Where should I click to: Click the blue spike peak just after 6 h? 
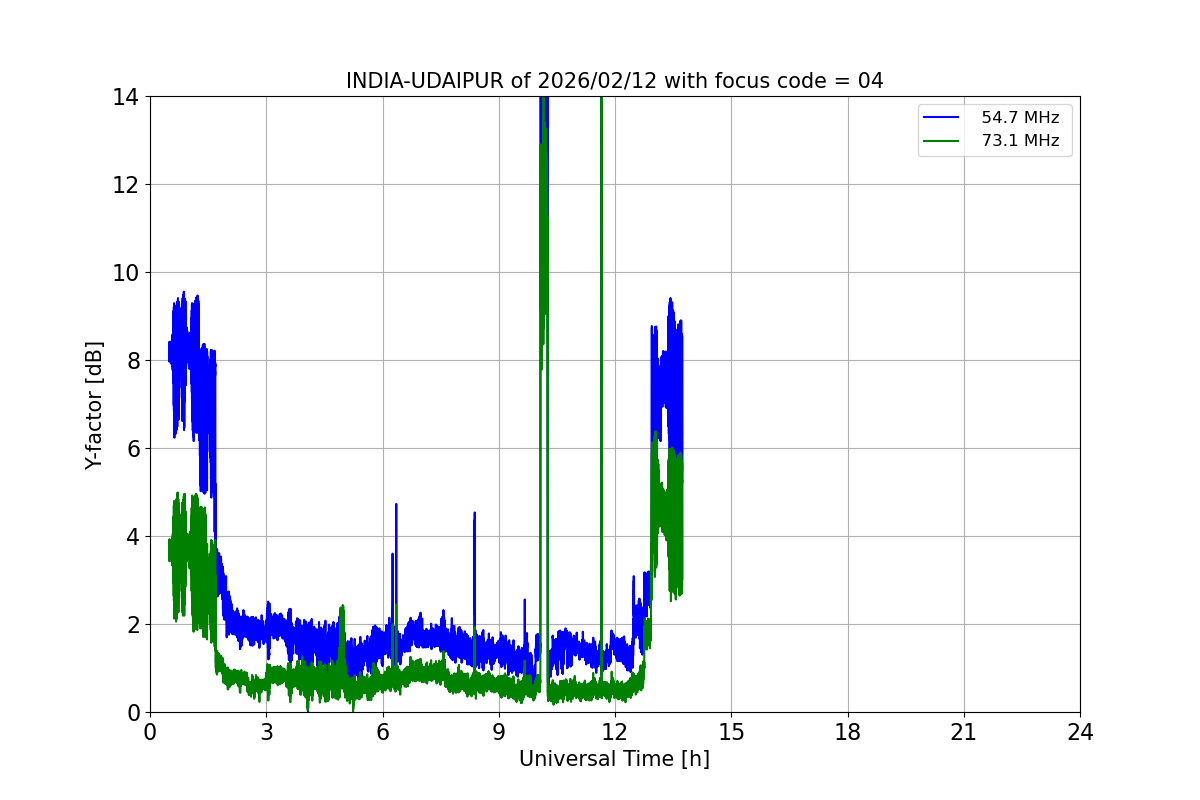[x=396, y=505]
